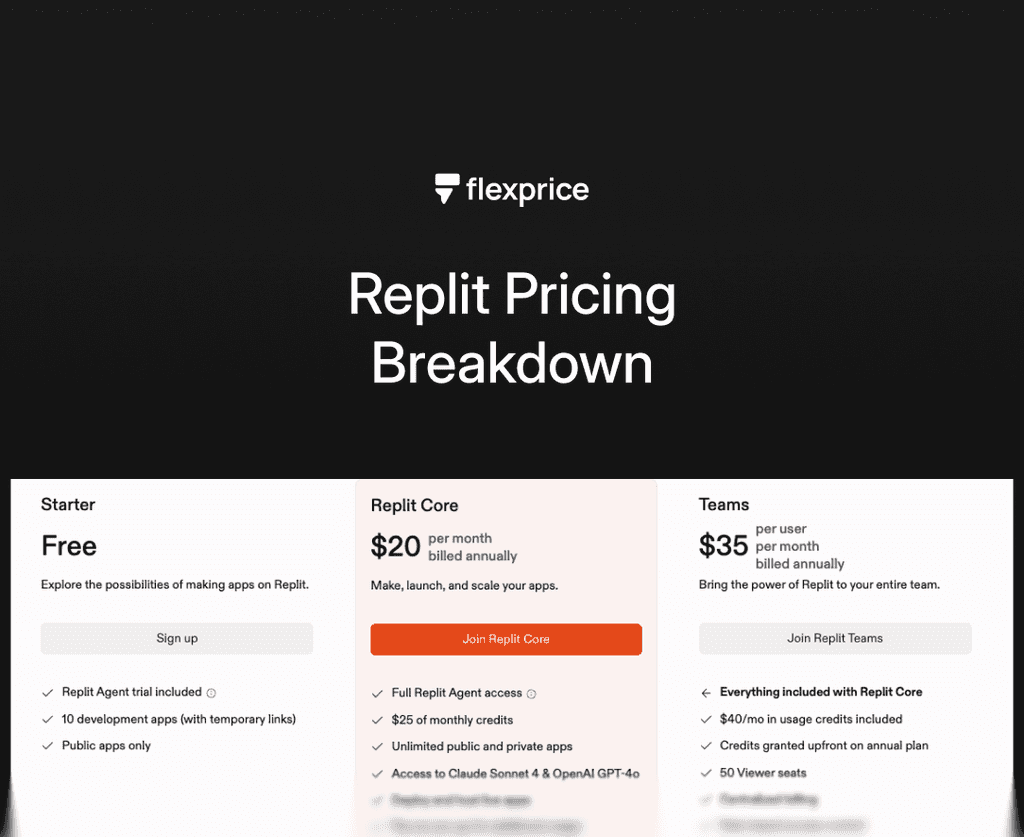Click the checkmark beside Unlimited public and private apps
The width and height of the screenshot is (1024, 837).
pyautogui.click(x=377, y=746)
